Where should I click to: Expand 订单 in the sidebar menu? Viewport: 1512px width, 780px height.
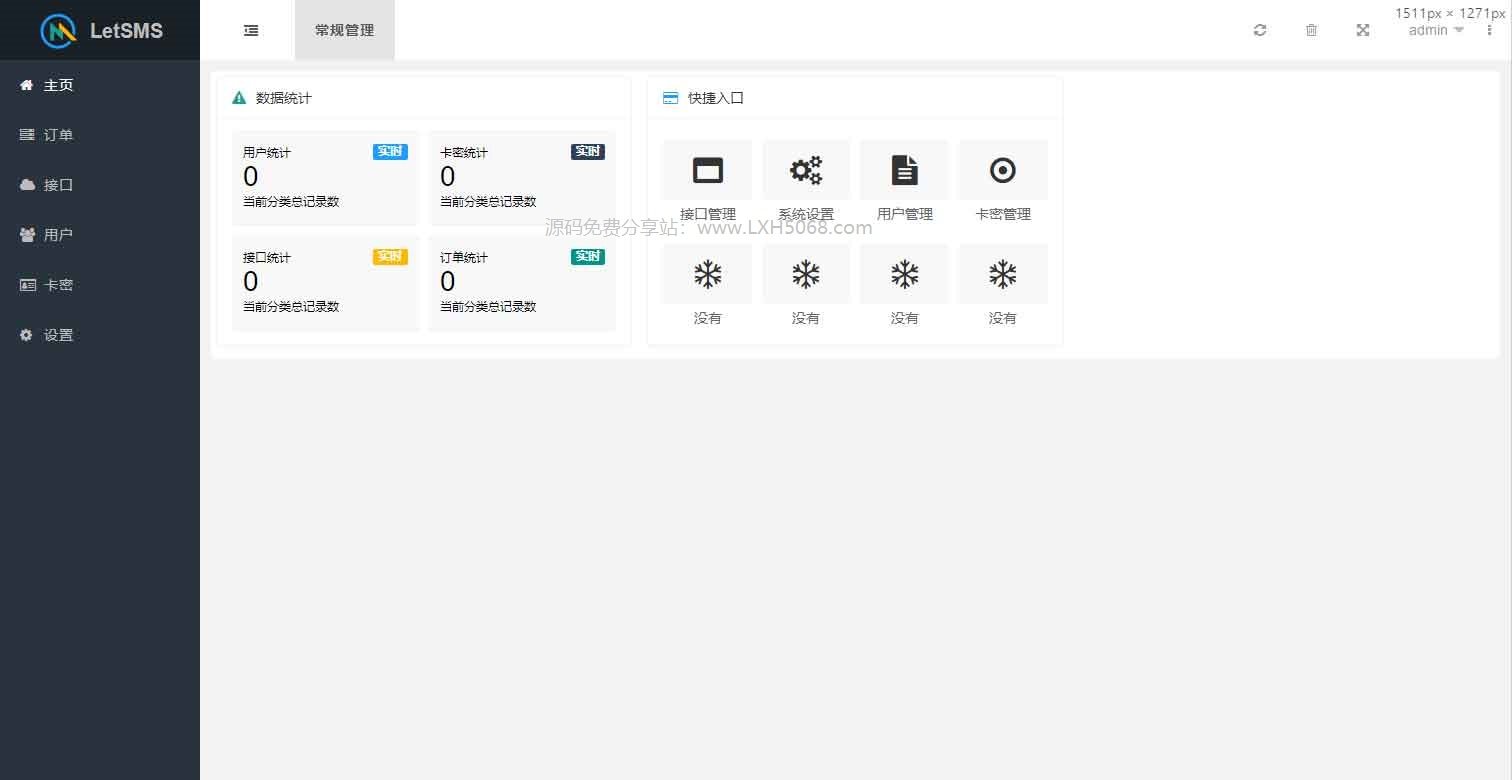[x=58, y=135]
